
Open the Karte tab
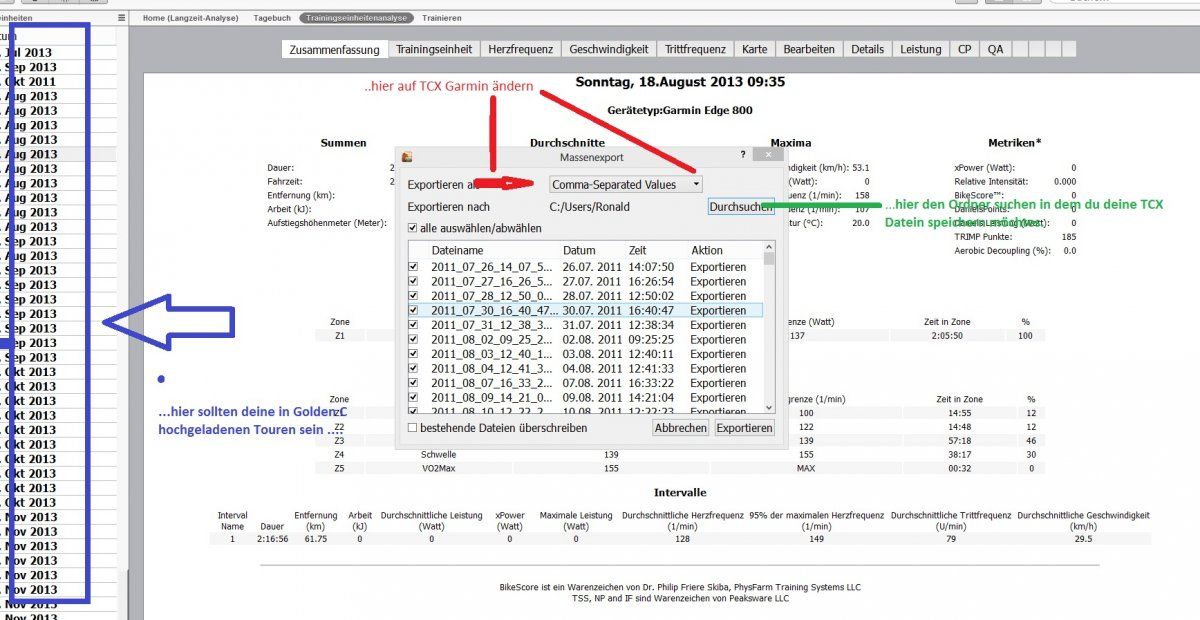(755, 49)
